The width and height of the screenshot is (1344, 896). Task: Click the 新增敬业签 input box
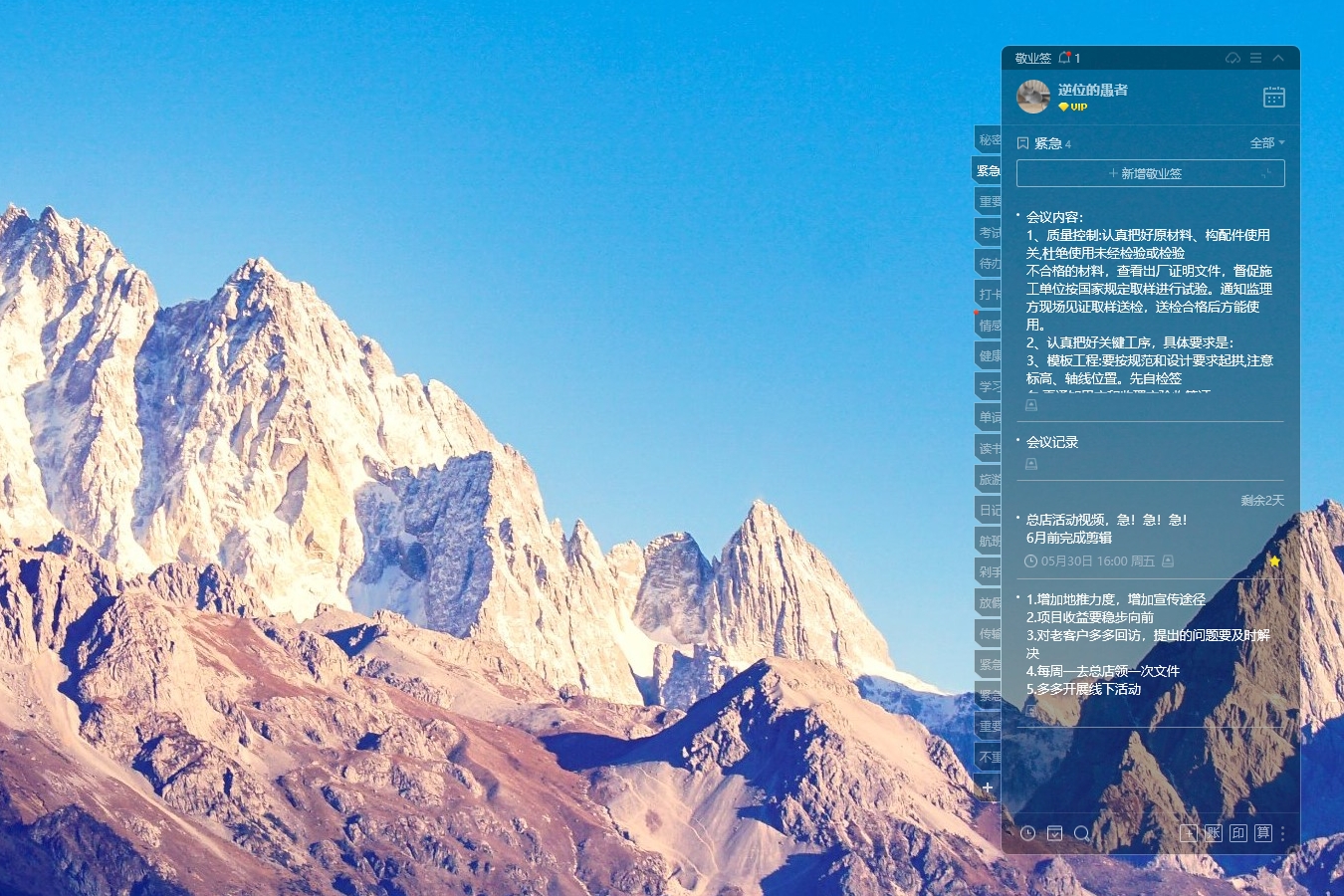(x=1150, y=173)
